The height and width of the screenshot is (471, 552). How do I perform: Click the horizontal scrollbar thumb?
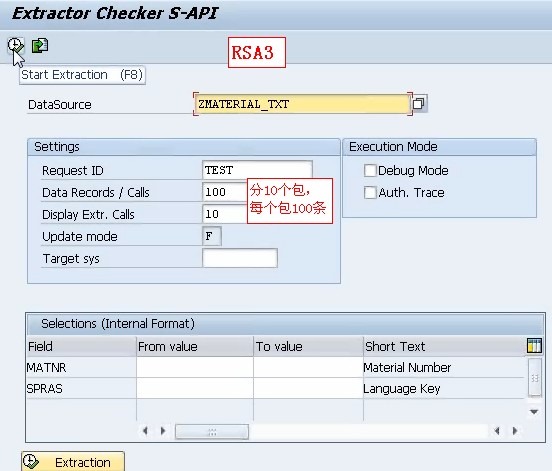(x=212, y=432)
